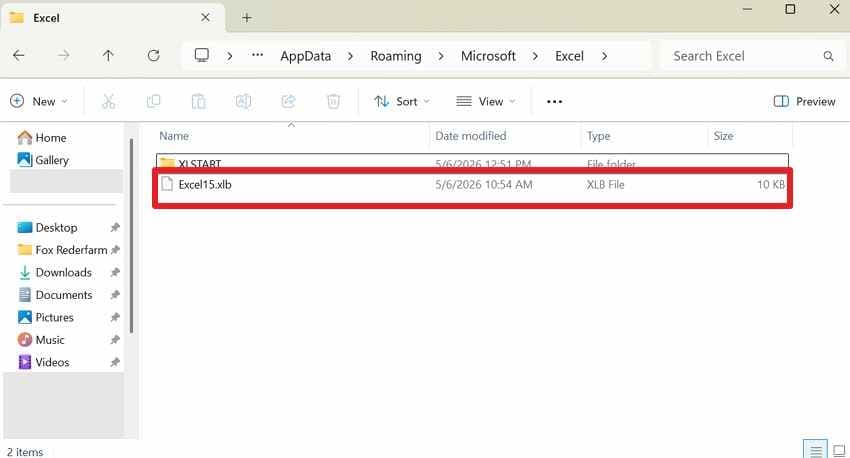Screen dimensions: 850x458
Task: Add a new File Explorer tab
Action: [x=247, y=18]
